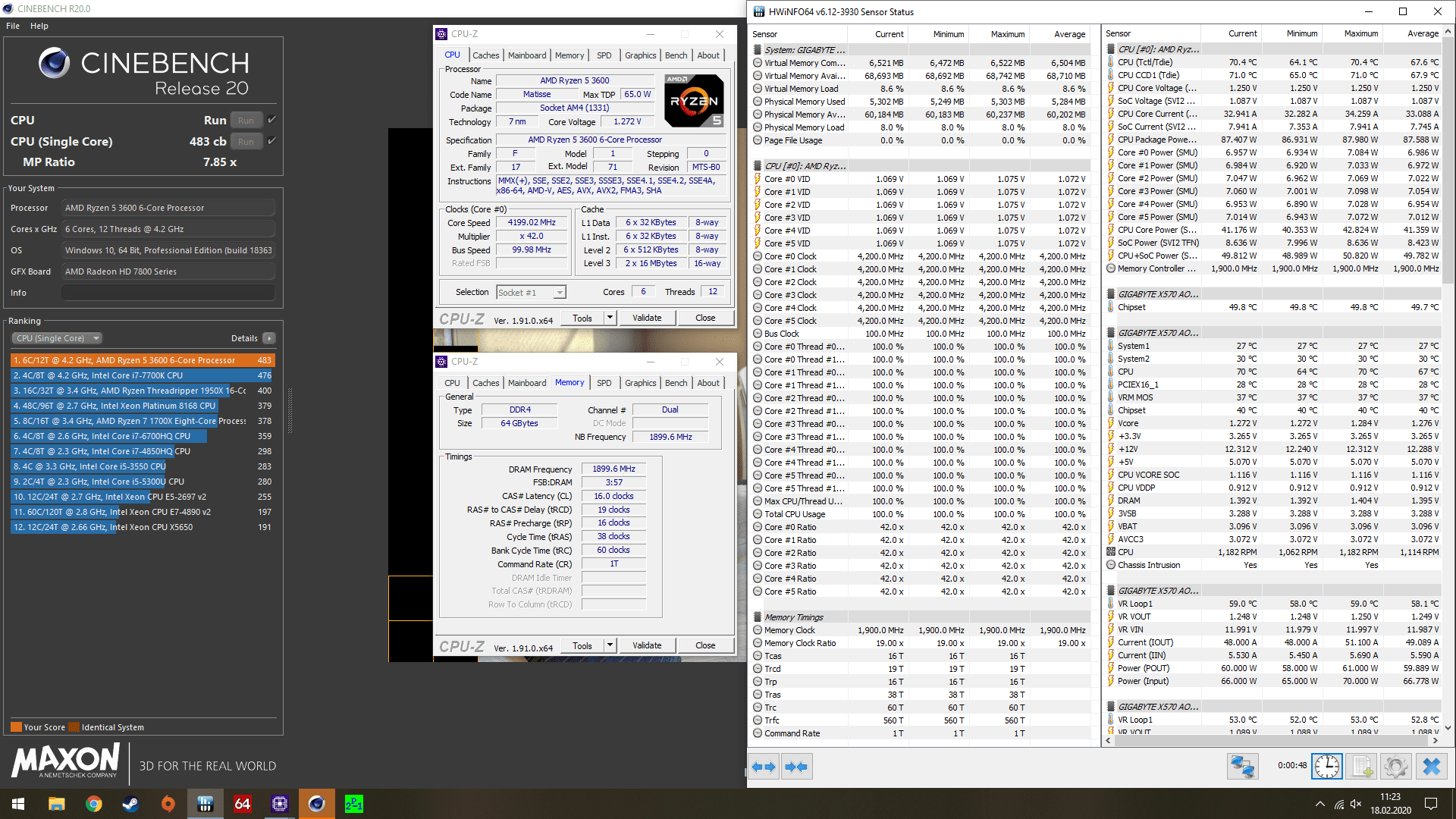
Task: Open Tools dropdown arrow in lower CPU-Z
Action: [610, 646]
